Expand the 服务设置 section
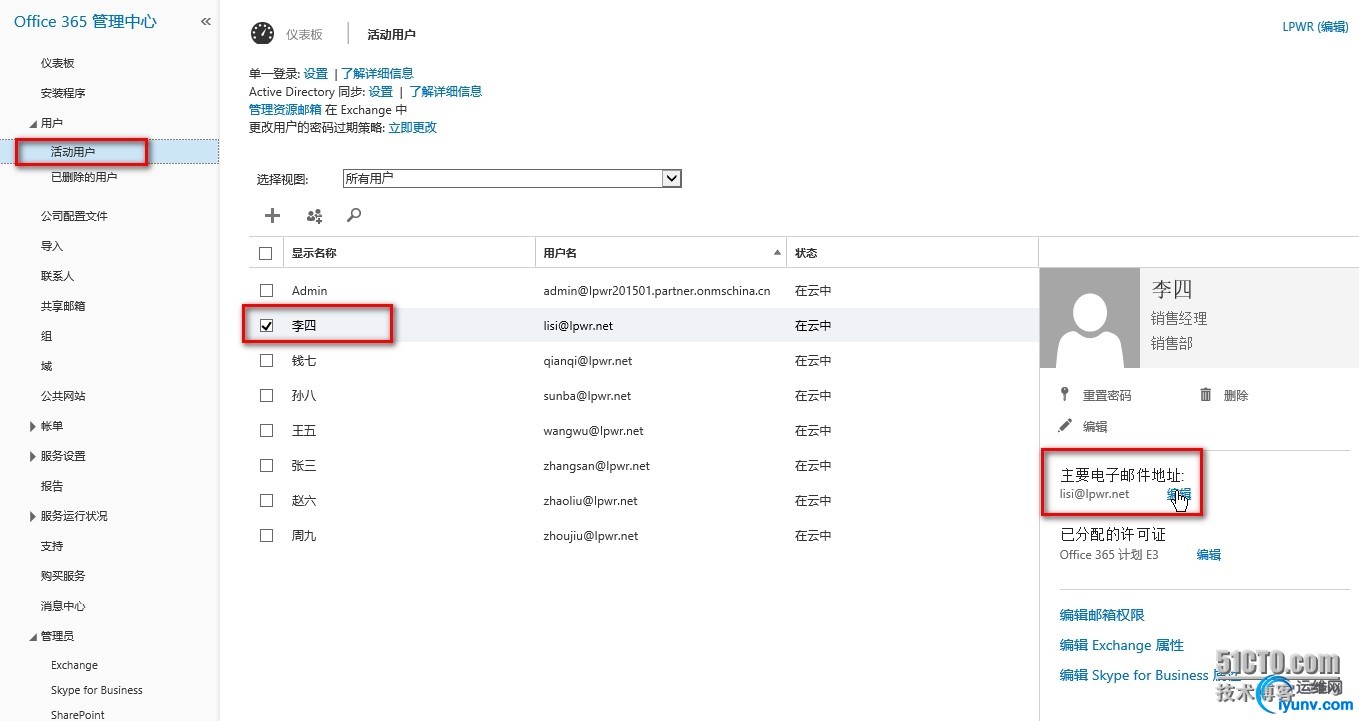Screen dimensions: 1359x721 tap(33, 456)
